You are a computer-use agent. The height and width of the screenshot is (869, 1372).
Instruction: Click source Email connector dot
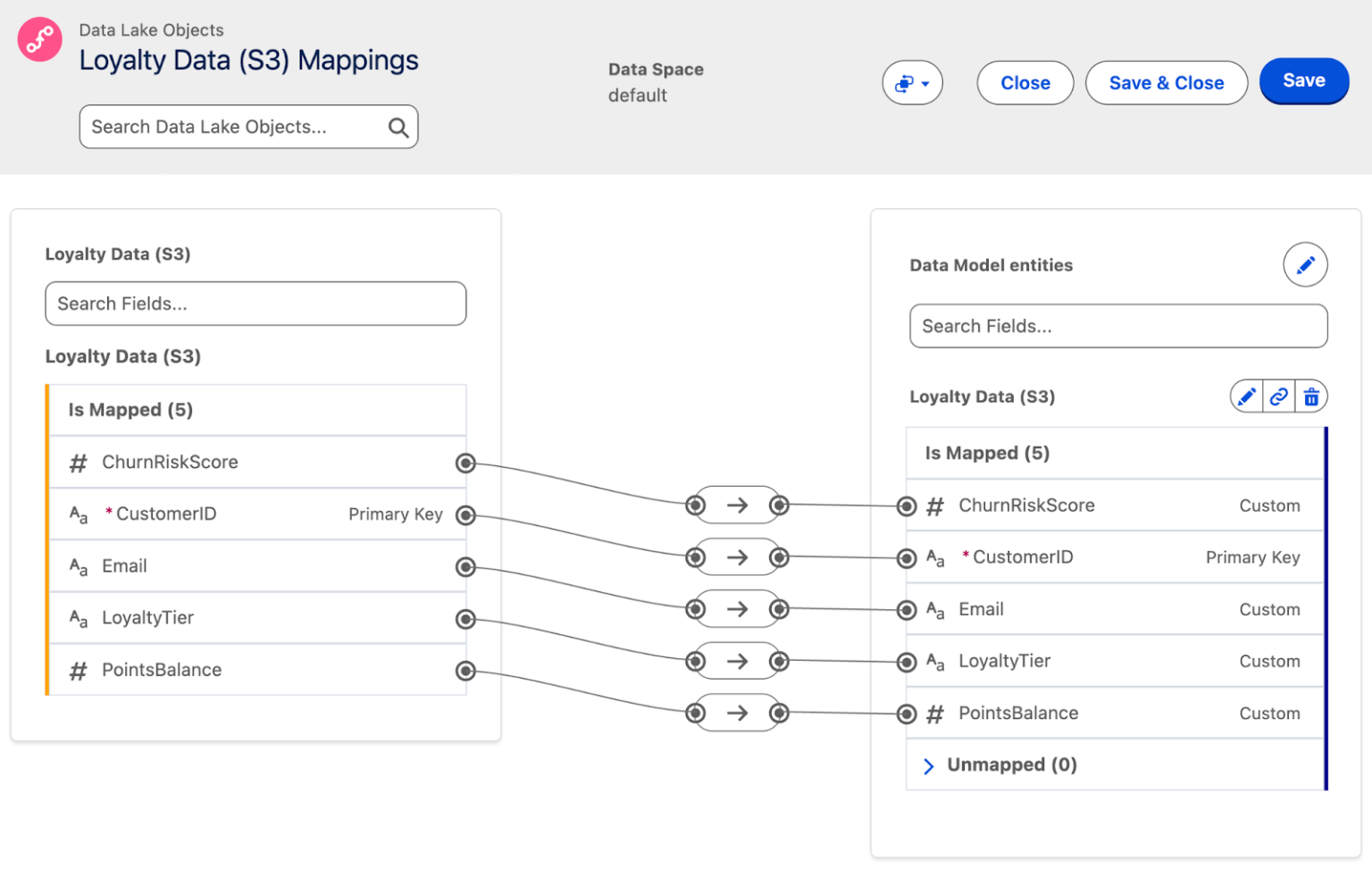pyautogui.click(x=465, y=567)
